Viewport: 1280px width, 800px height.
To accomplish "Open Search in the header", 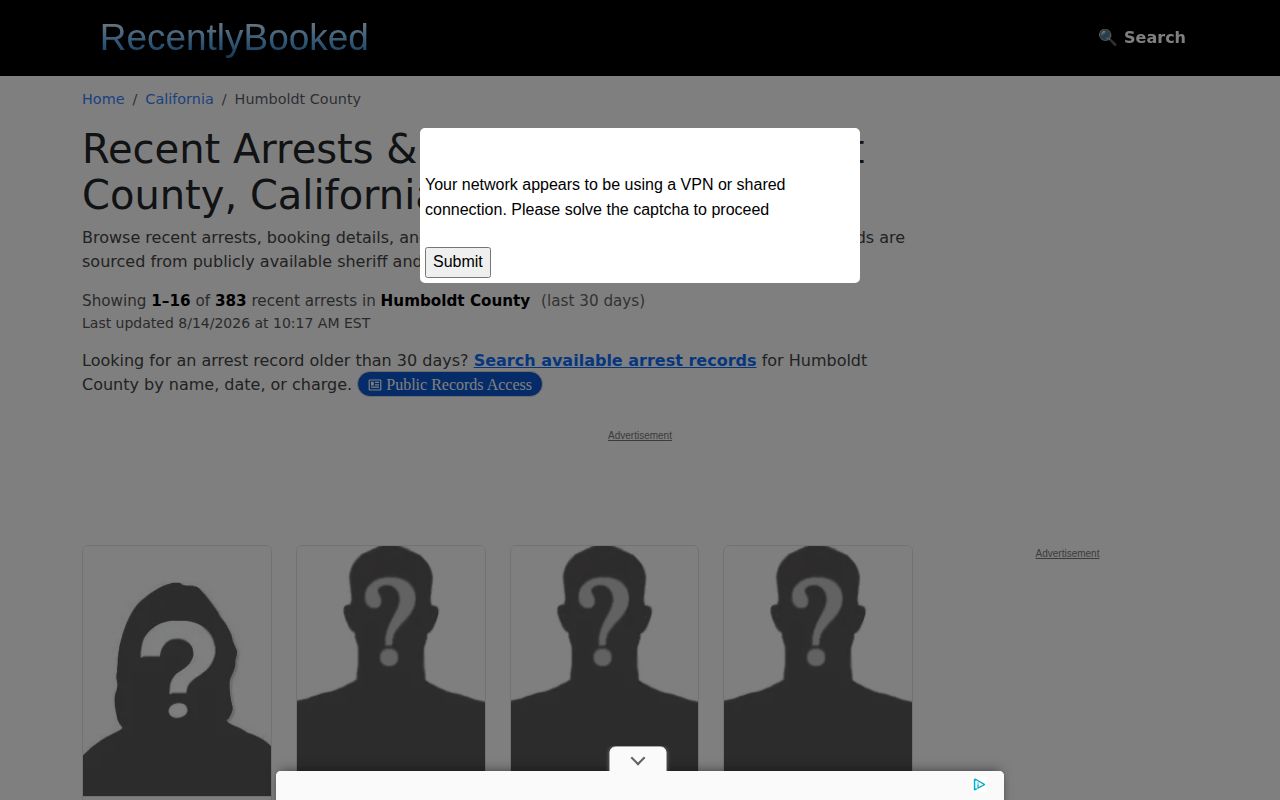I will tap(1141, 37).
